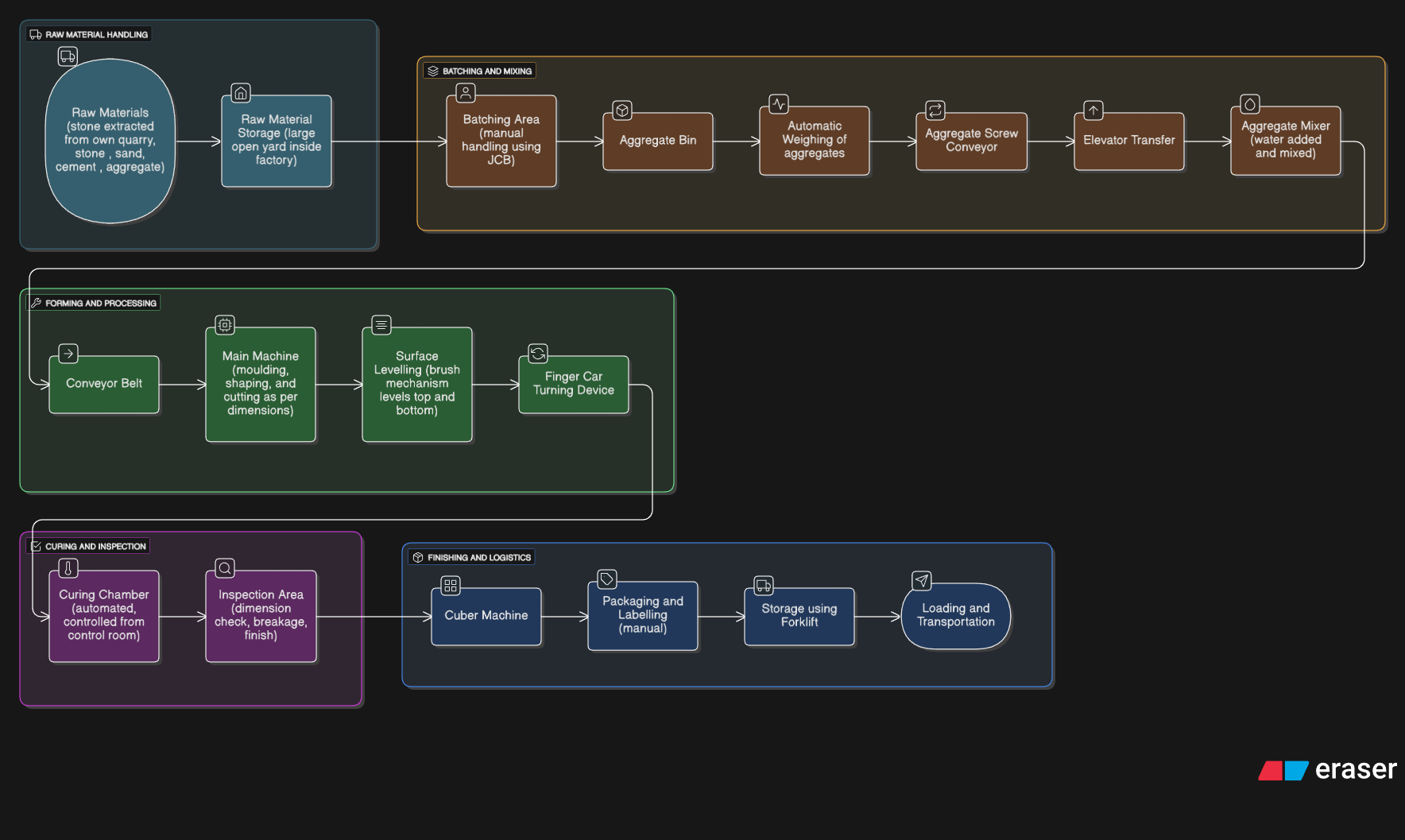
Task: Select the Aggregate Screw Conveyor node
Action: (971, 141)
